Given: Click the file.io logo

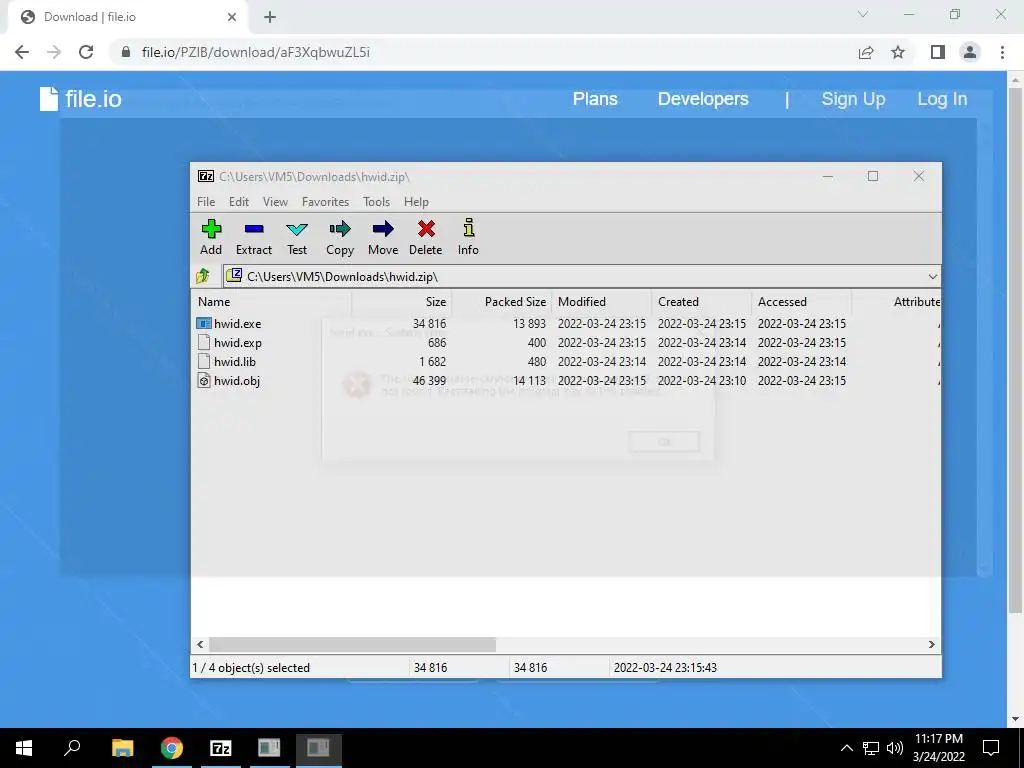Looking at the screenshot, I should (x=80, y=99).
